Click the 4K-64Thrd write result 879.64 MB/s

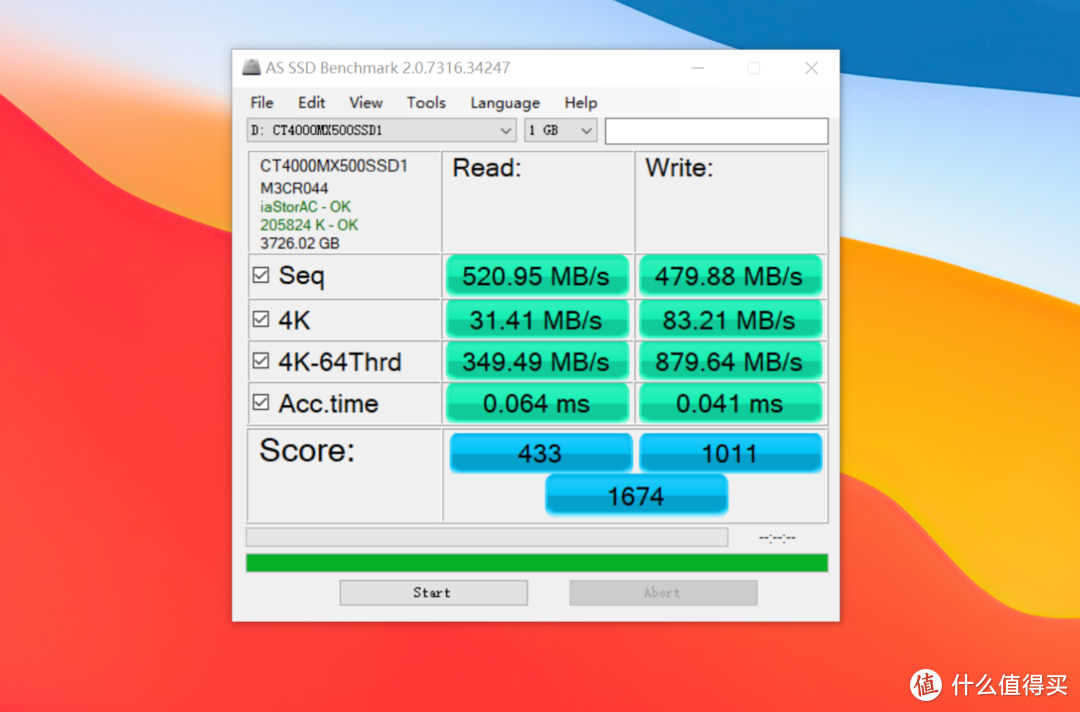coord(730,360)
